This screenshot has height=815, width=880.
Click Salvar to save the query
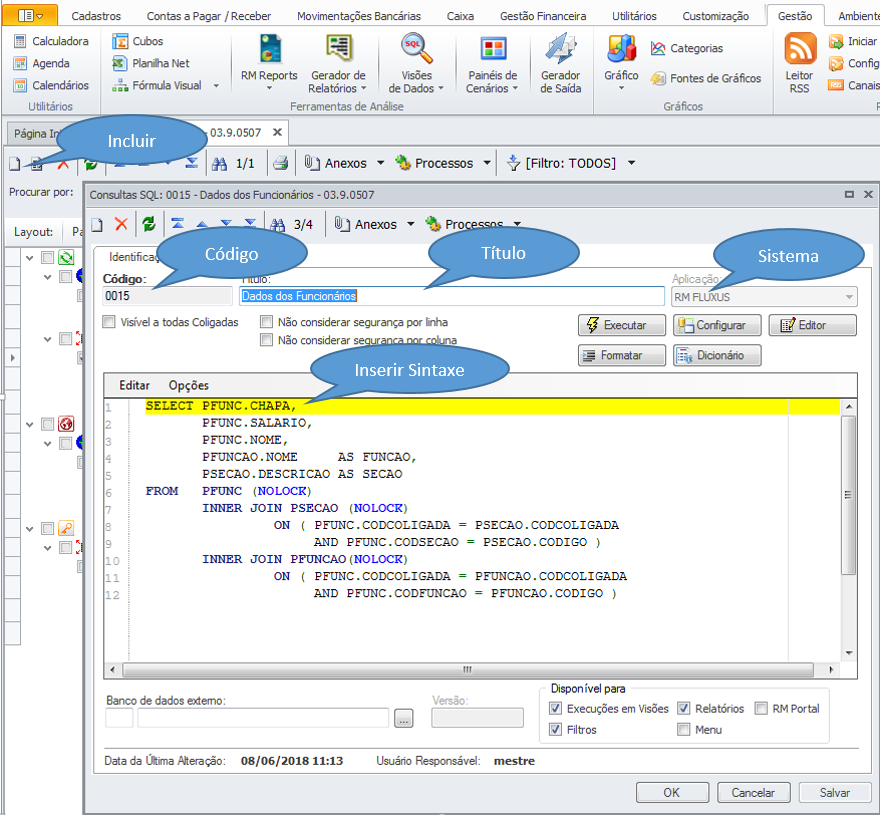pos(835,793)
